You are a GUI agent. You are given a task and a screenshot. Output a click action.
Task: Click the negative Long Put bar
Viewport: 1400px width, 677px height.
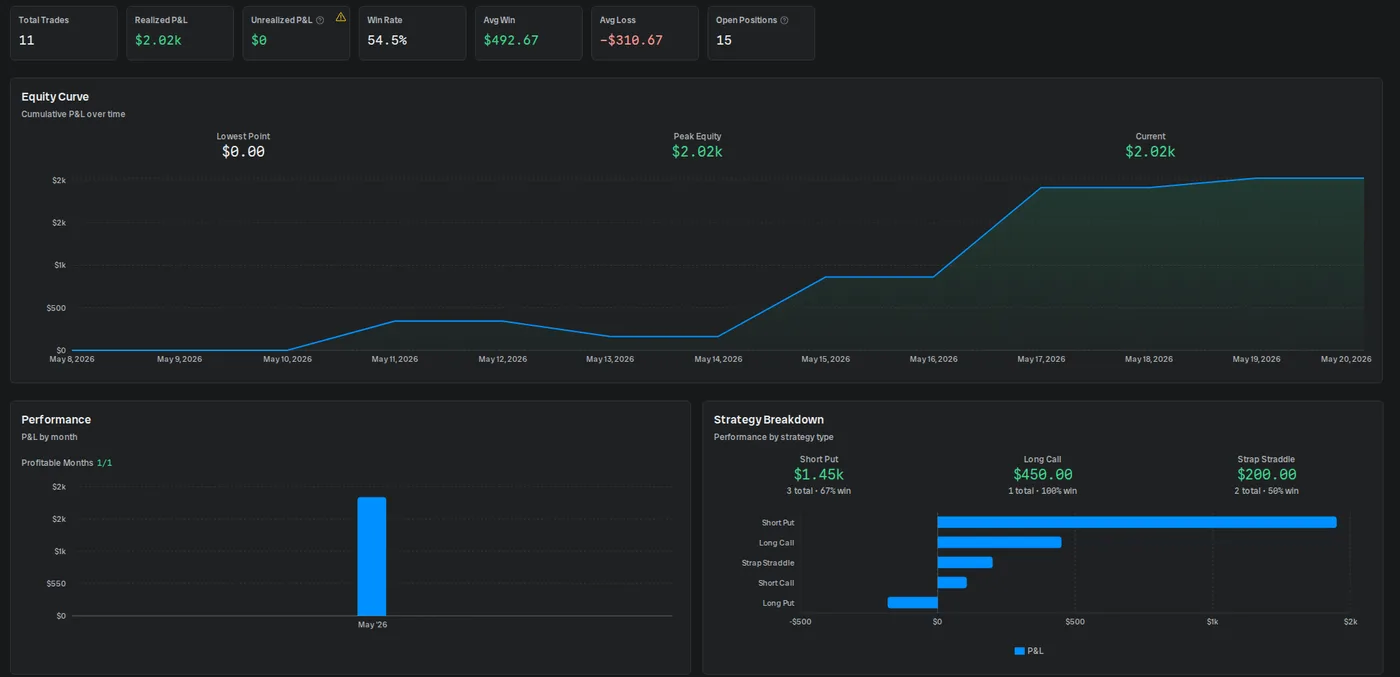pyautogui.click(x=913, y=602)
